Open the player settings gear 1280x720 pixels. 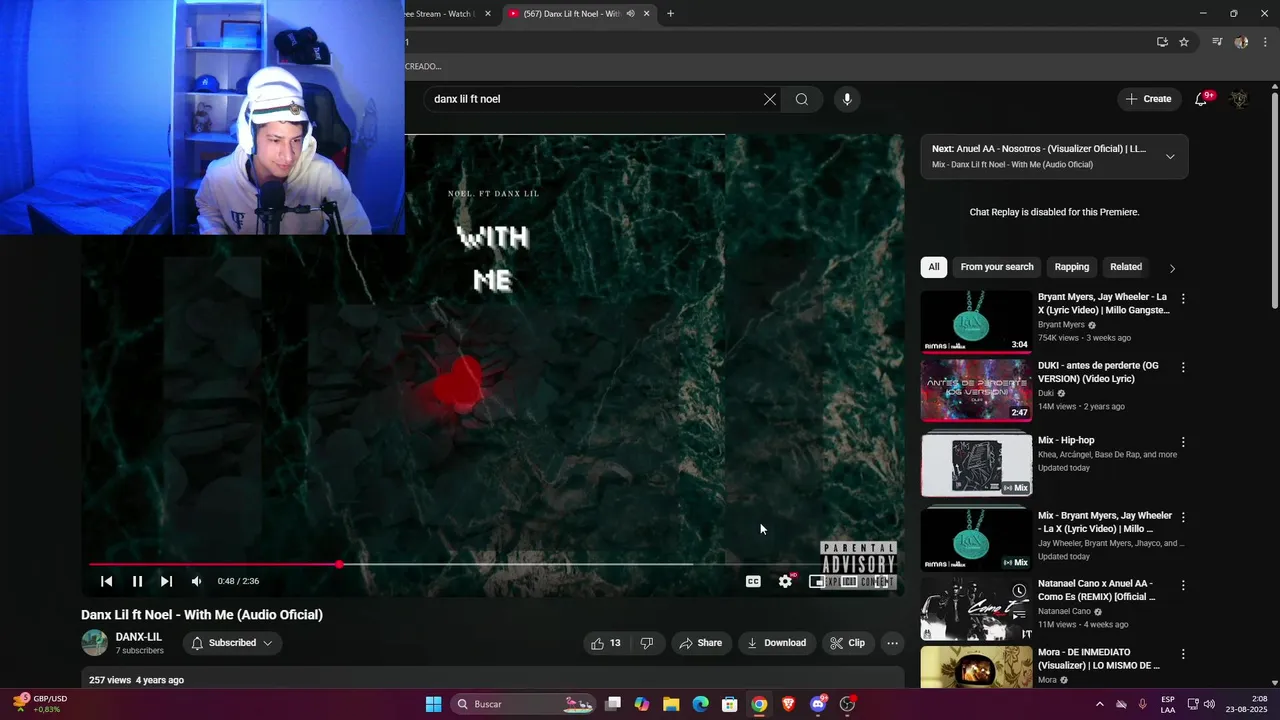pos(786,581)
